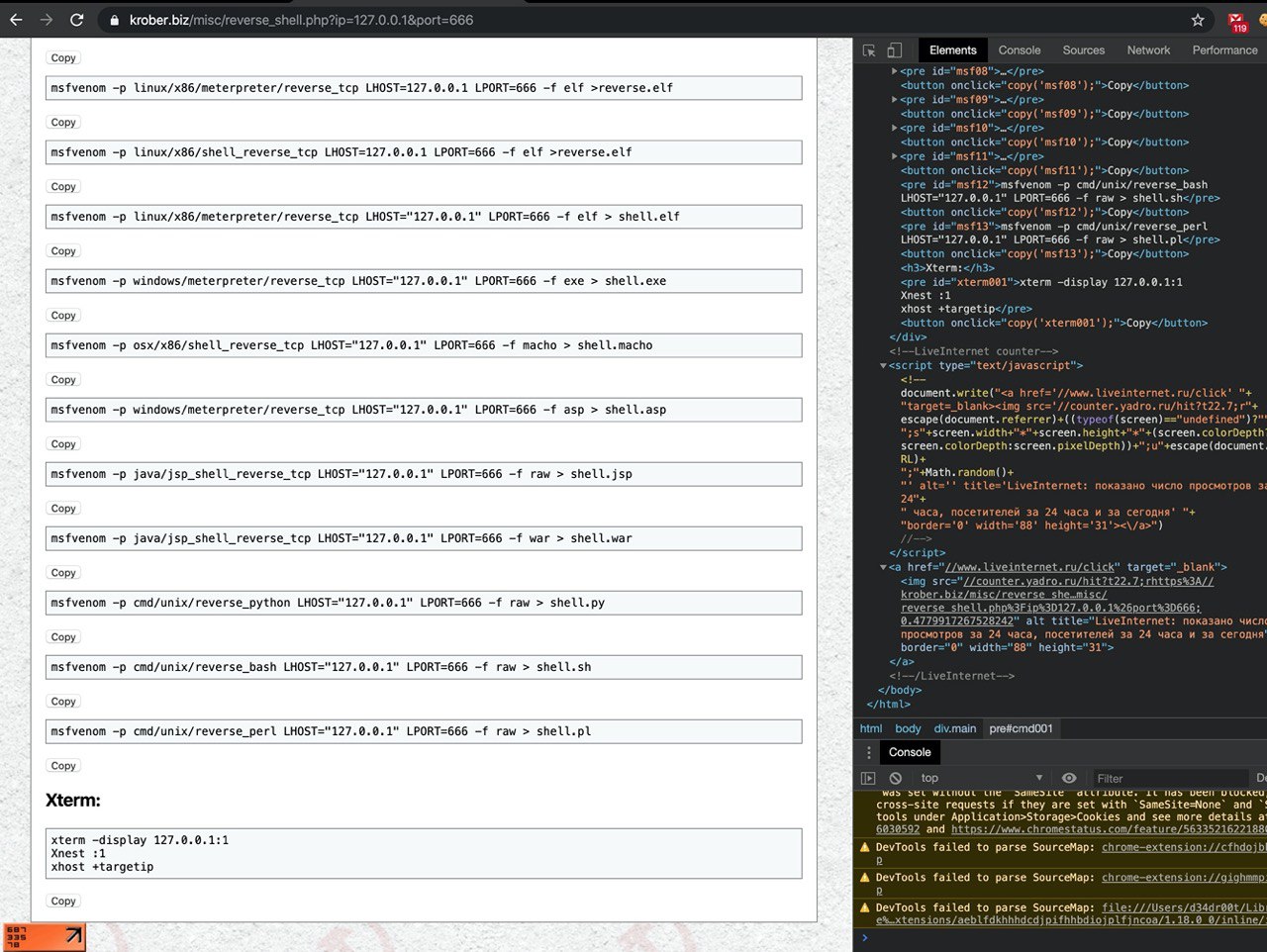
Task: Select pre#cmd001 in the DOM breadcrumb
Action: pos(1022,728)
